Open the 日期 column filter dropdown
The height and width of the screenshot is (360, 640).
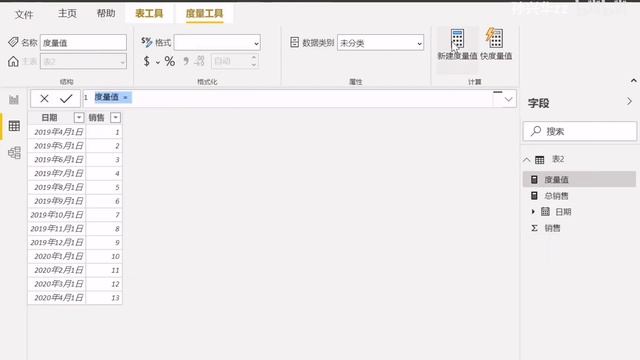(79, 118)
